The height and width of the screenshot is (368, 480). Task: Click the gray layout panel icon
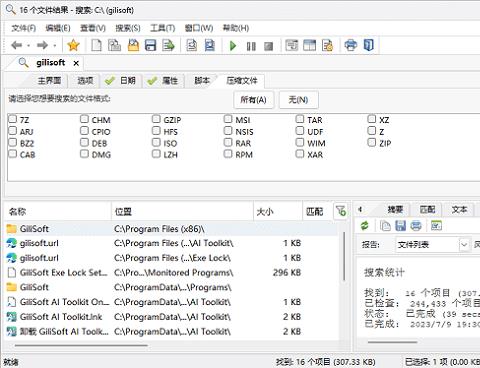click(x=292, y=45)
